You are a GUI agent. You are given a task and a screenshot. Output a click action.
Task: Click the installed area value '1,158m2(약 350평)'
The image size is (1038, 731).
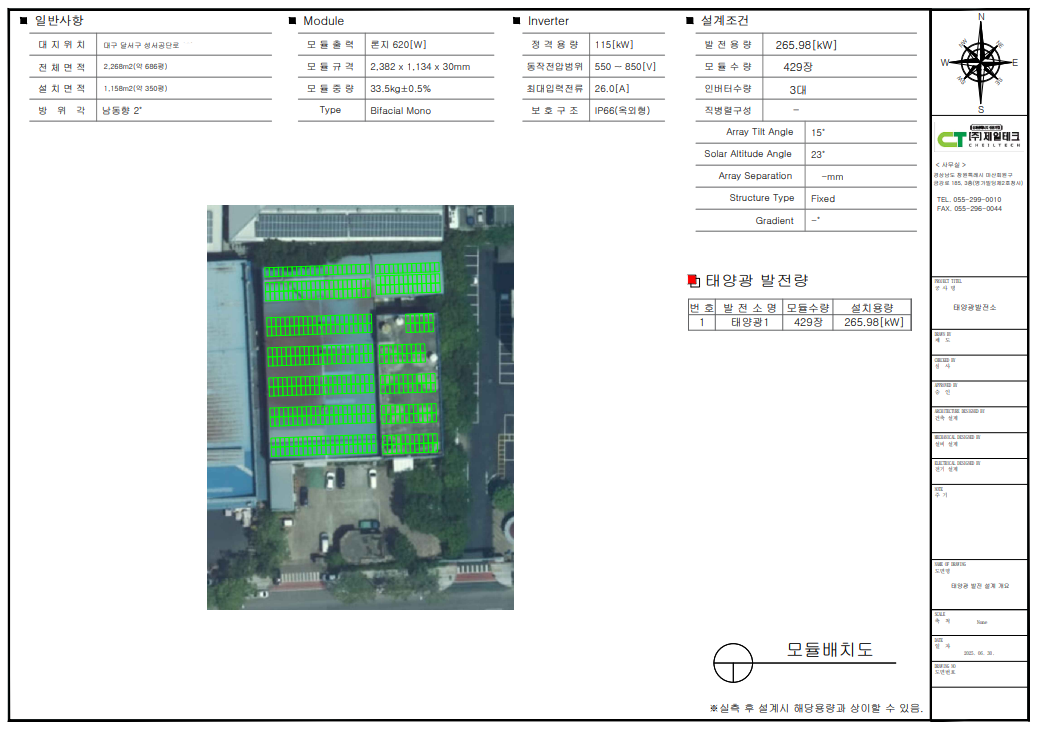135,88
